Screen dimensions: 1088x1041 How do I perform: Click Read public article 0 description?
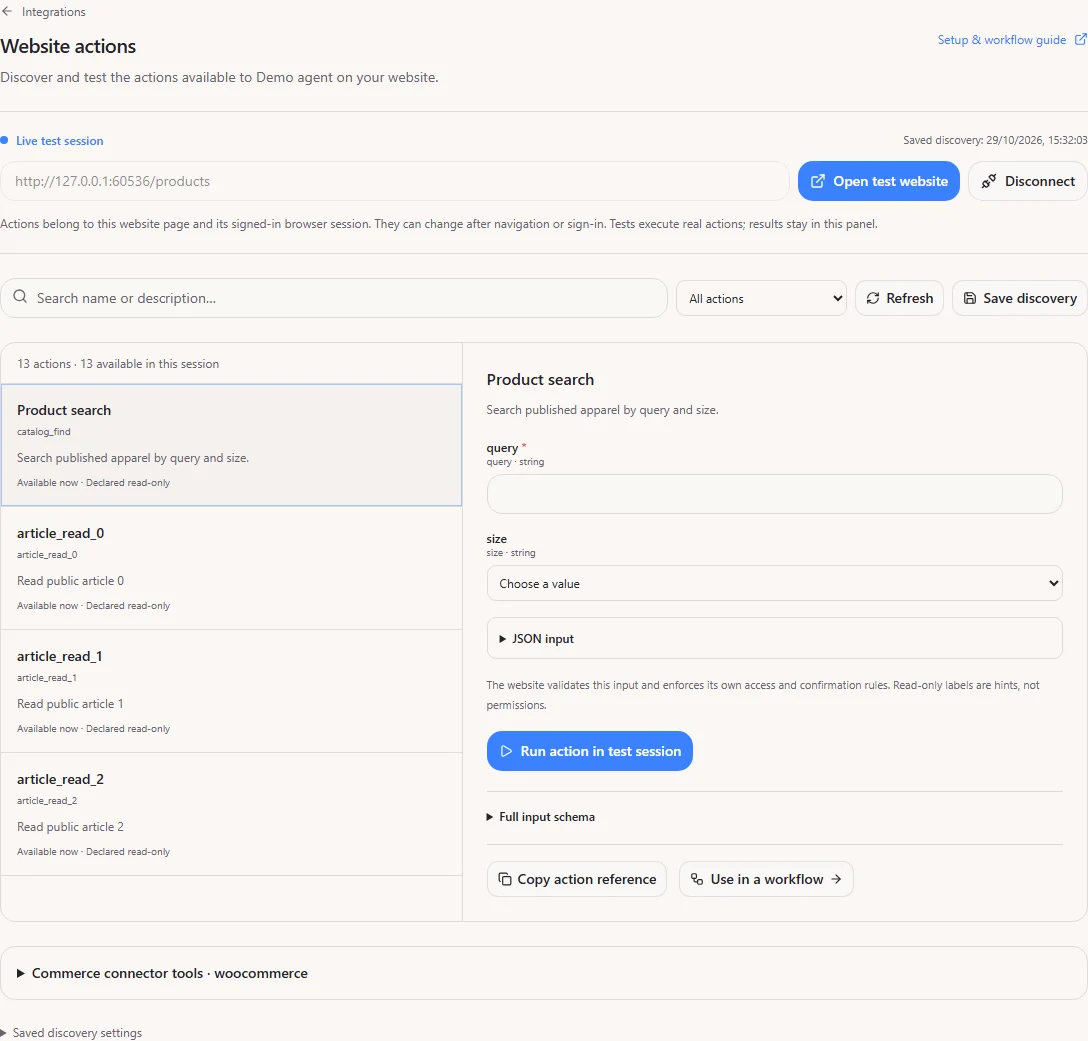click(71, 581)
